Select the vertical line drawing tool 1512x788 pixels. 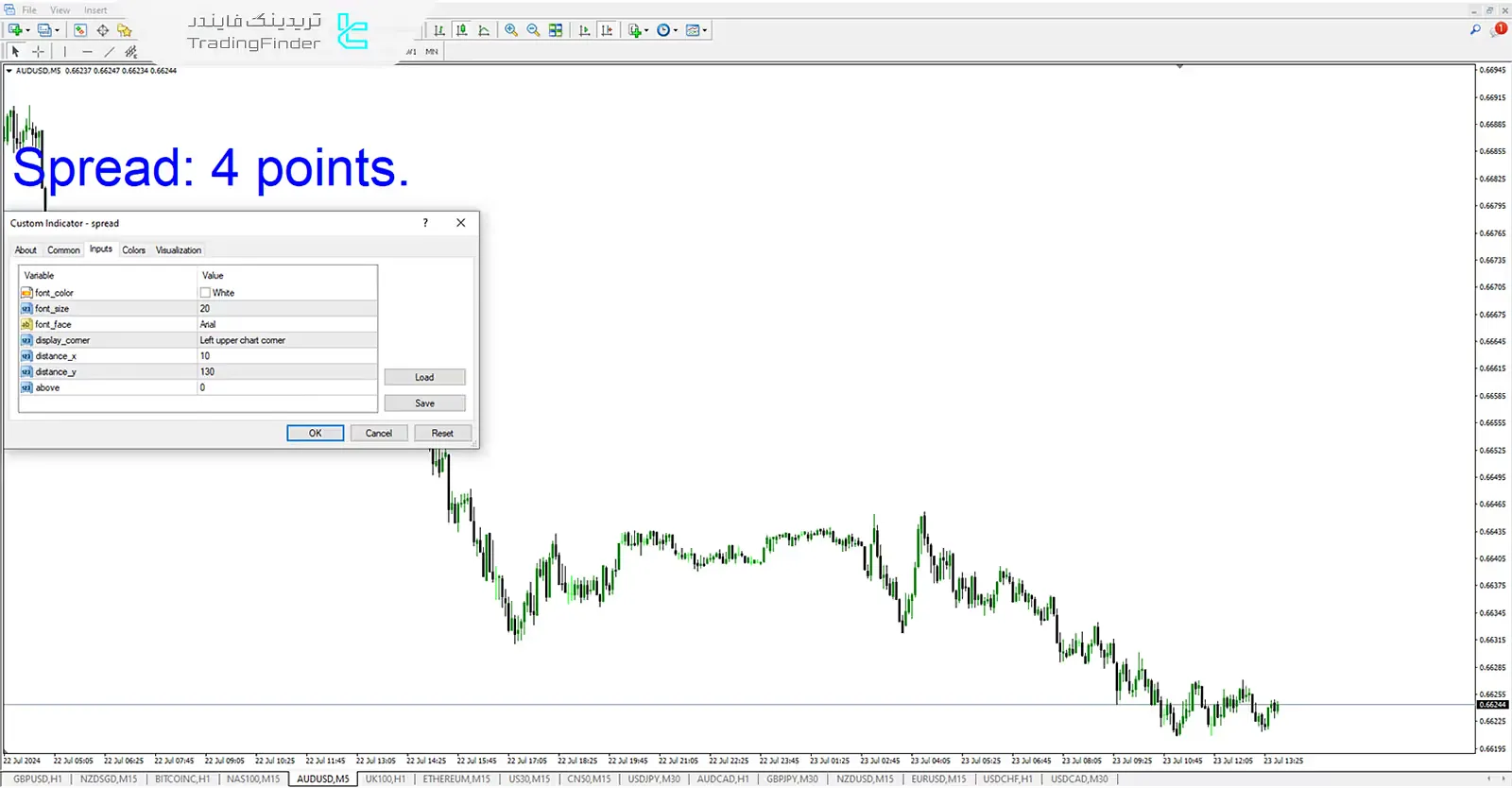[x=64, y=52]
